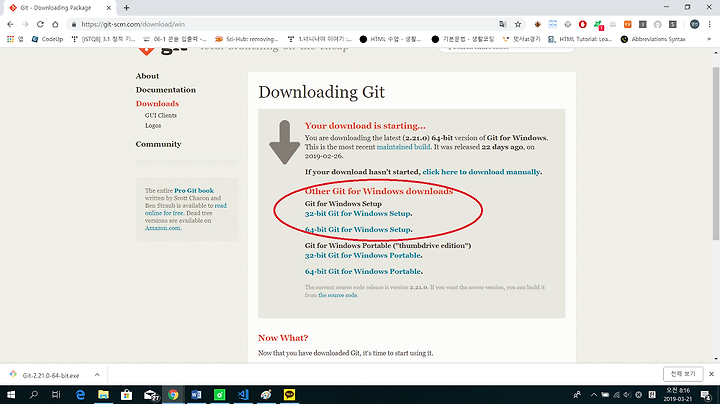Viewport: 720px width, 404px height.
Task: Show hidden system tray icons
Action: pyautogui.click(x=594, y=395)
